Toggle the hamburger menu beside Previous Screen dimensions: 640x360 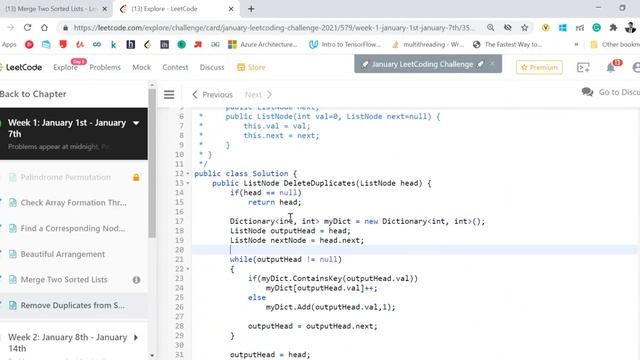(x=169, y=95)
